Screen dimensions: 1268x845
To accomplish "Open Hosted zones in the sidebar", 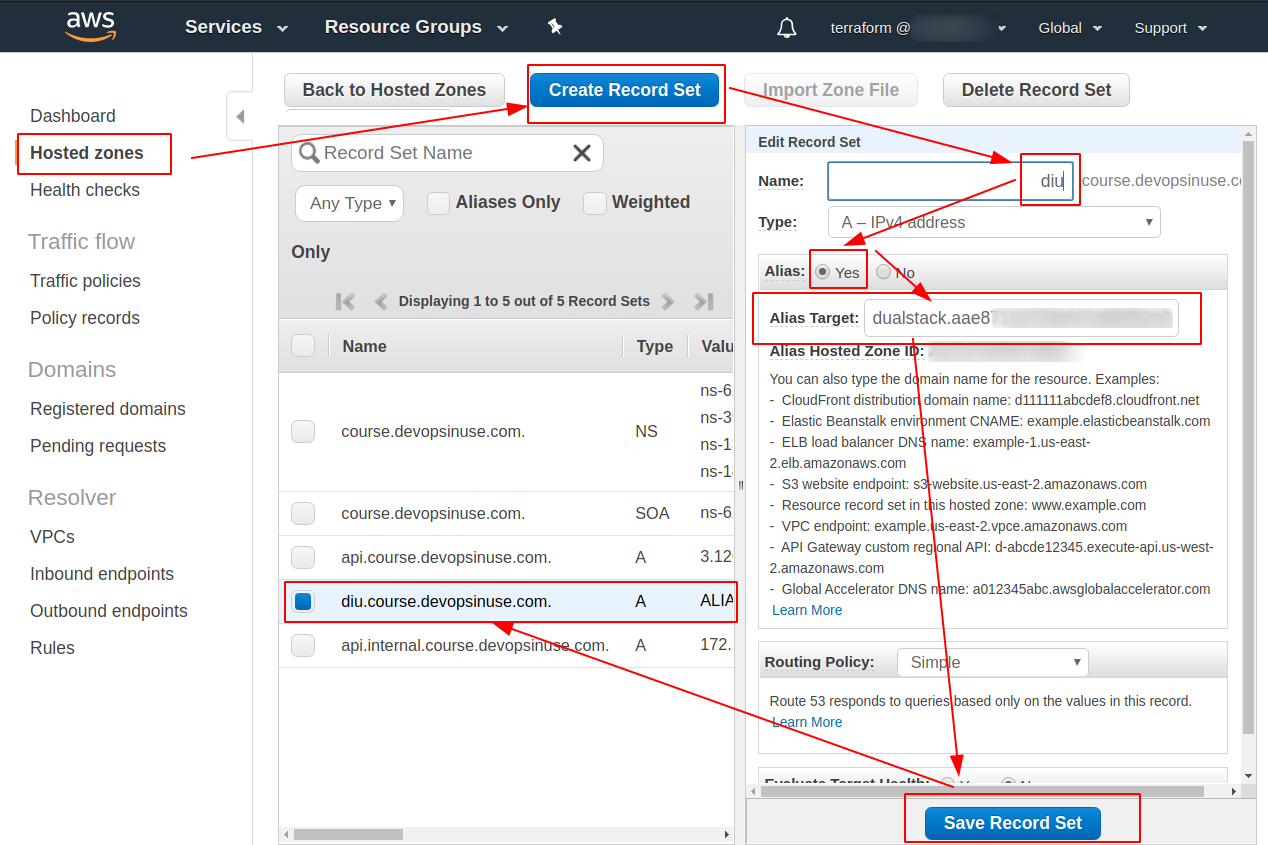I will [x=87, y=153].
